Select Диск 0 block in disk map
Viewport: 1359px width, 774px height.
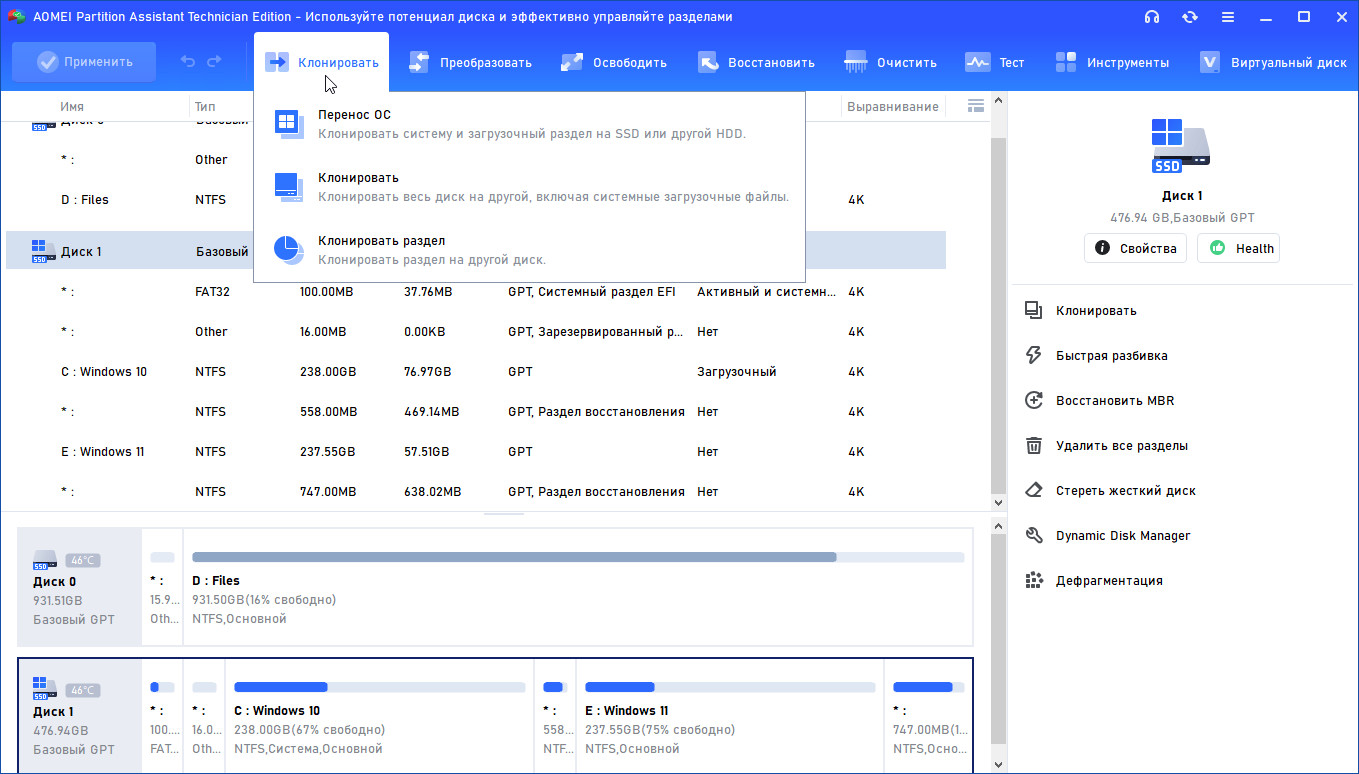80,586
